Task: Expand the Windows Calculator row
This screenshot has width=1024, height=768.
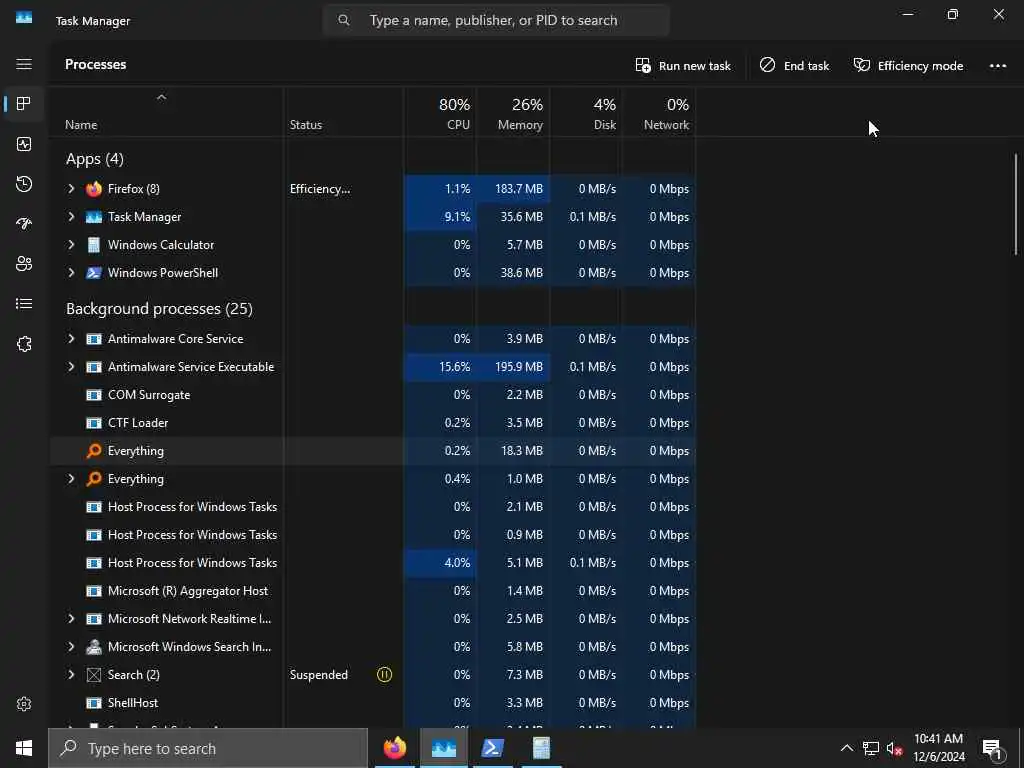Action: (71, 245)
